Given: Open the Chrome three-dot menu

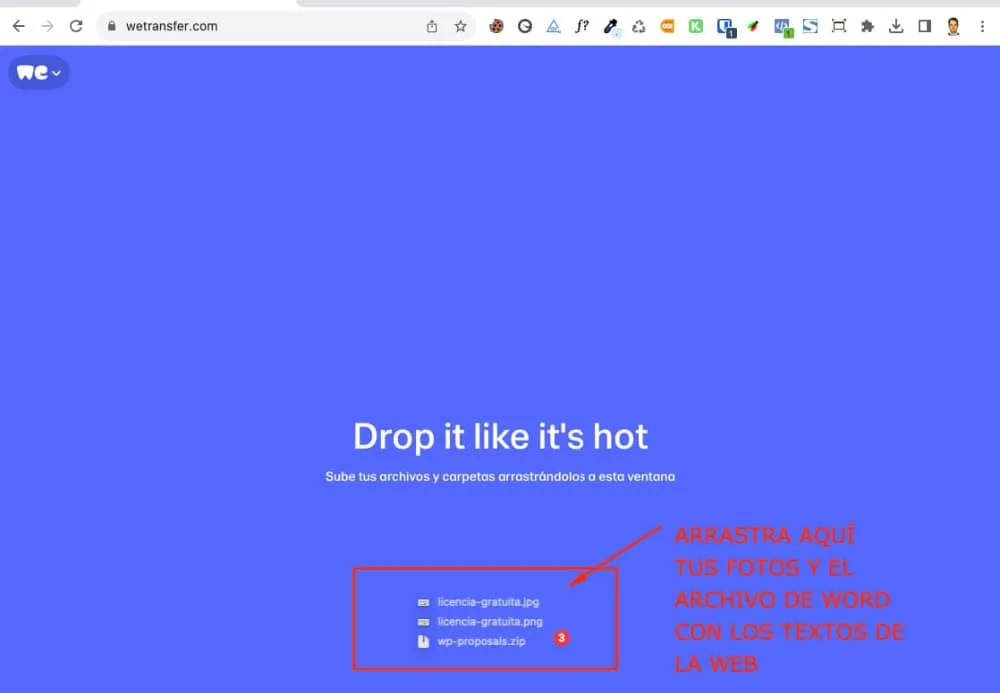Looking at the screenshot, I should pos(982,26).
